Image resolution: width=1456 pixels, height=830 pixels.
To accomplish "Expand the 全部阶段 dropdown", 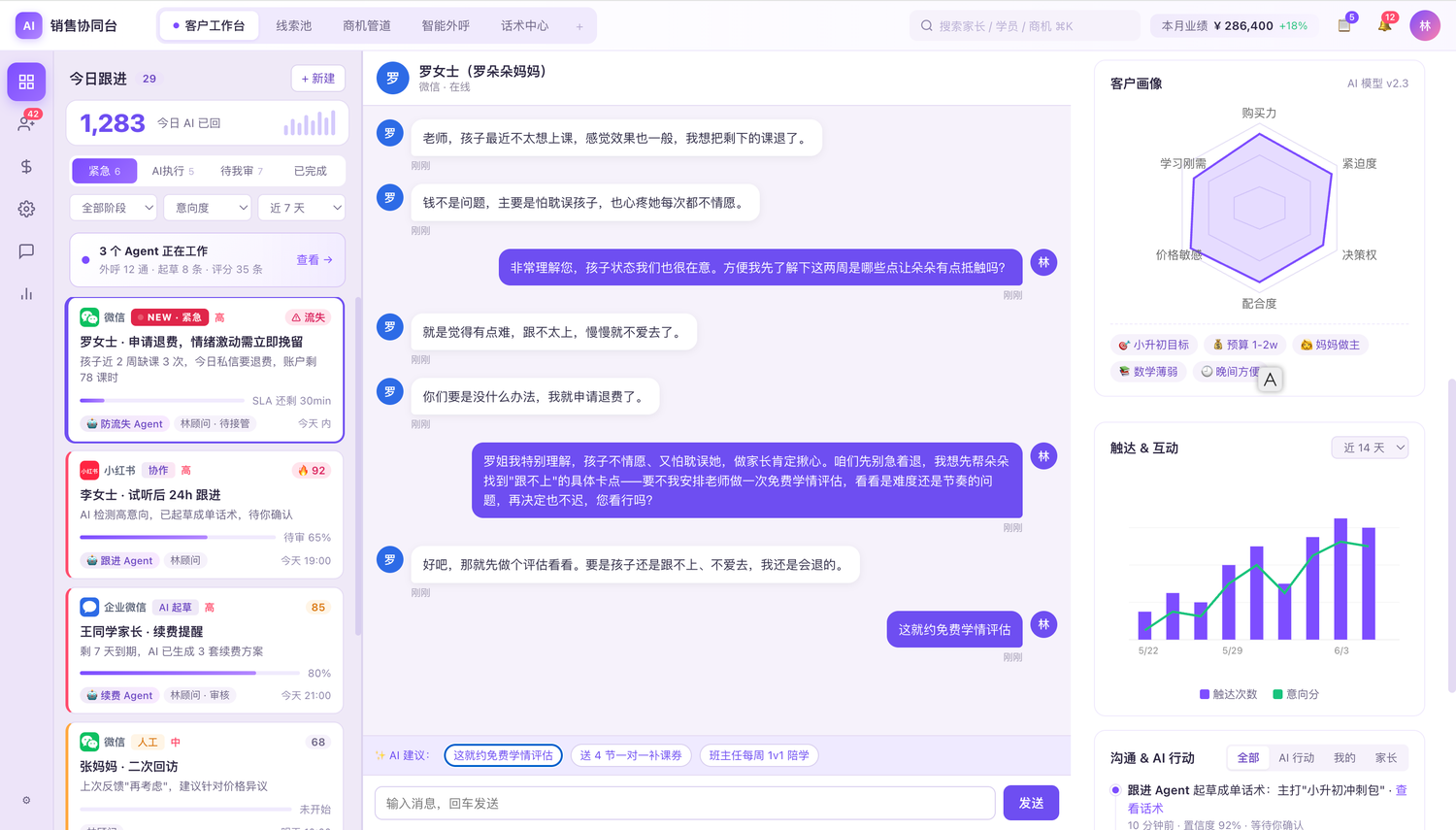I will (114, 208).
